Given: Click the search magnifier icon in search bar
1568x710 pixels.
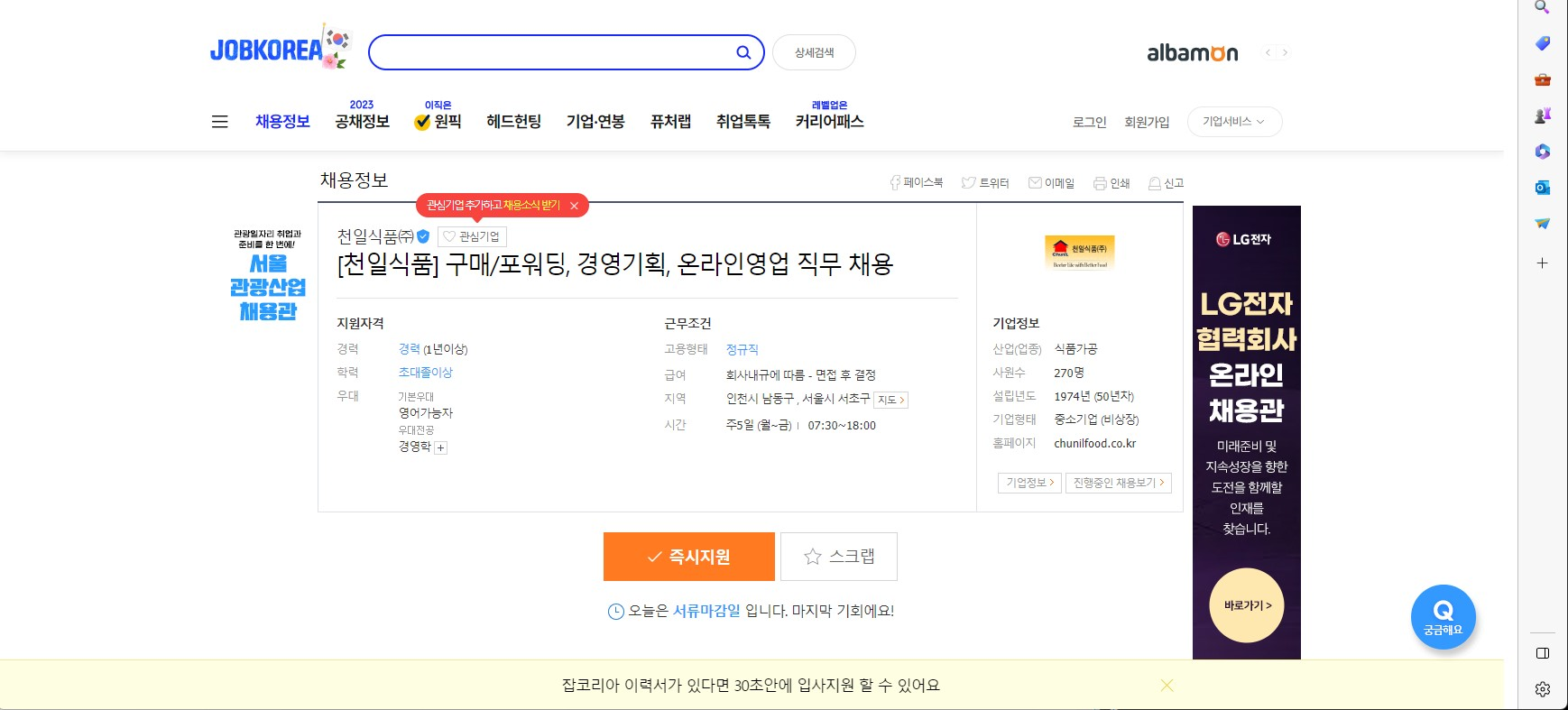Looking at the screenshot, I should pyautogui.click(x=743, y=52).
